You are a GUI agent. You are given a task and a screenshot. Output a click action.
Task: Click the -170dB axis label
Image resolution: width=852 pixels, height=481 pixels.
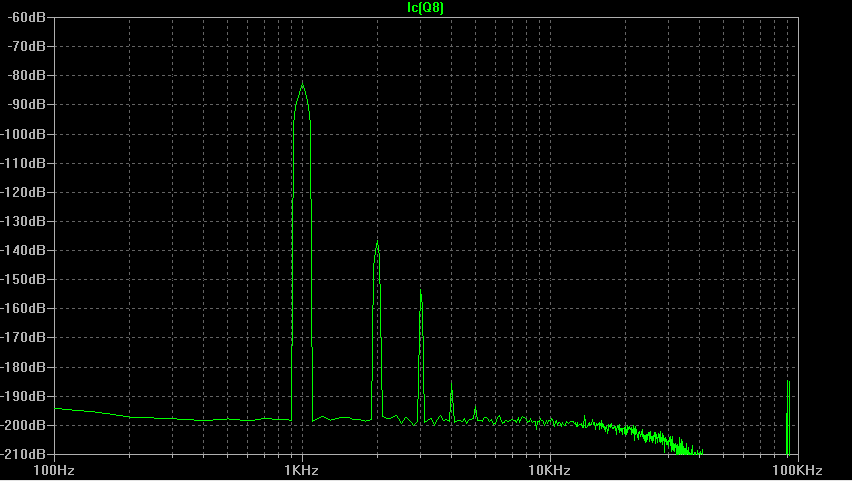tap(23, 338)
